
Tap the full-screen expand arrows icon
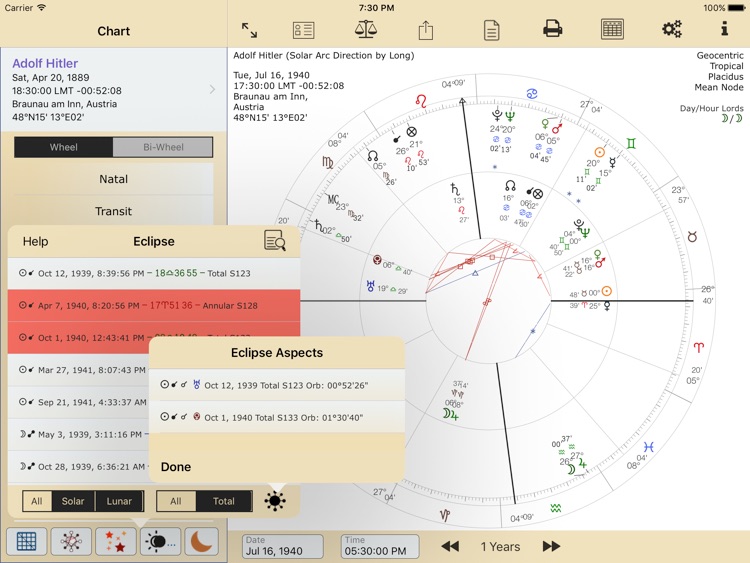click(249, 31)
